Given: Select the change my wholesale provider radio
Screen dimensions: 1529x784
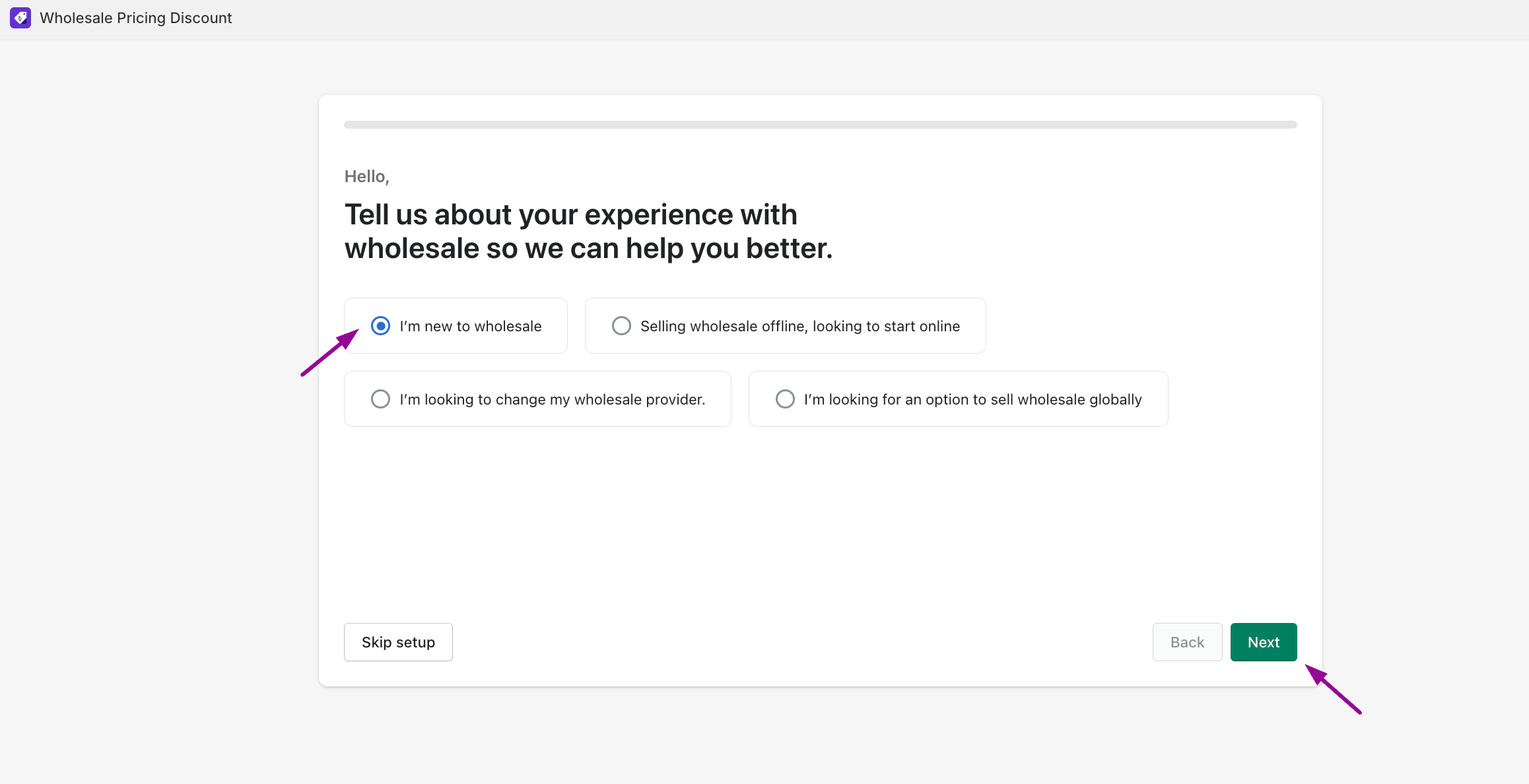Looking at the screenshot, I should click(x=380, y=399).
